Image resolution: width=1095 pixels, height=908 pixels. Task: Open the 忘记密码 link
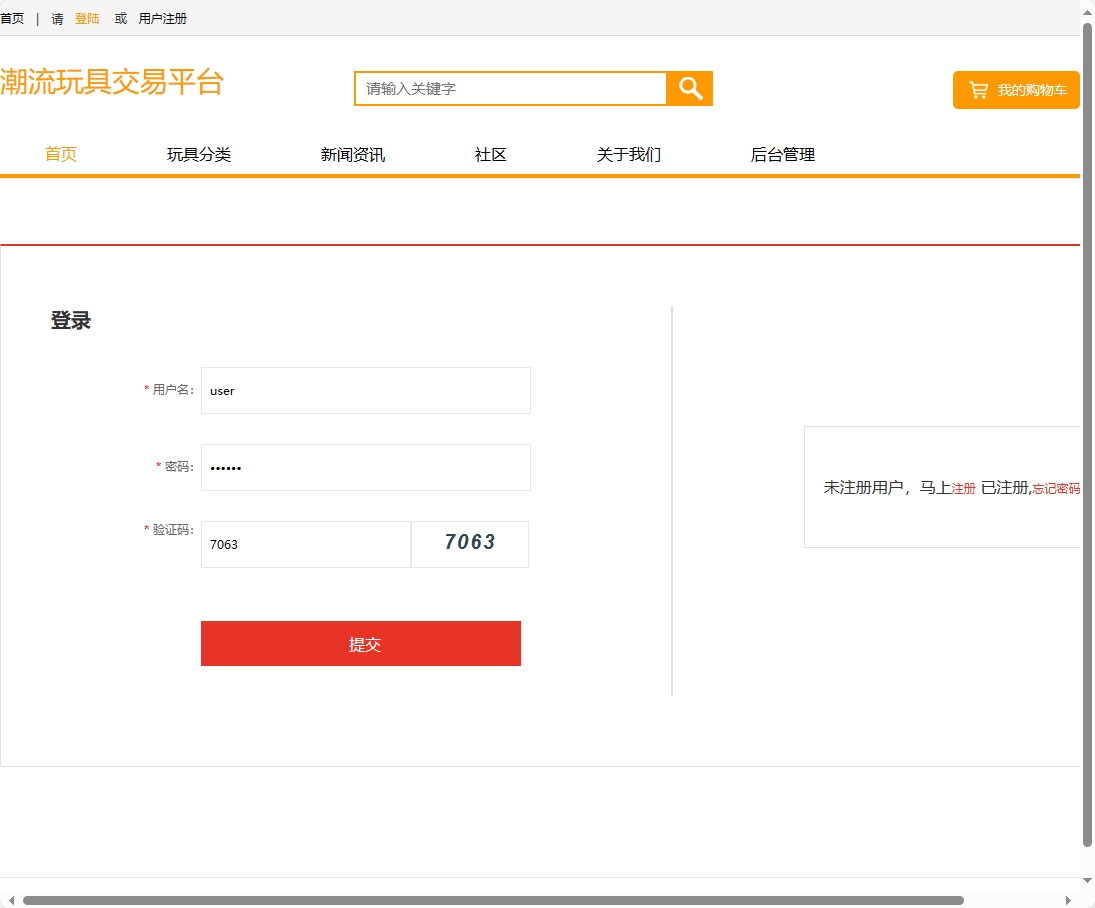[x=1055, y=489]
